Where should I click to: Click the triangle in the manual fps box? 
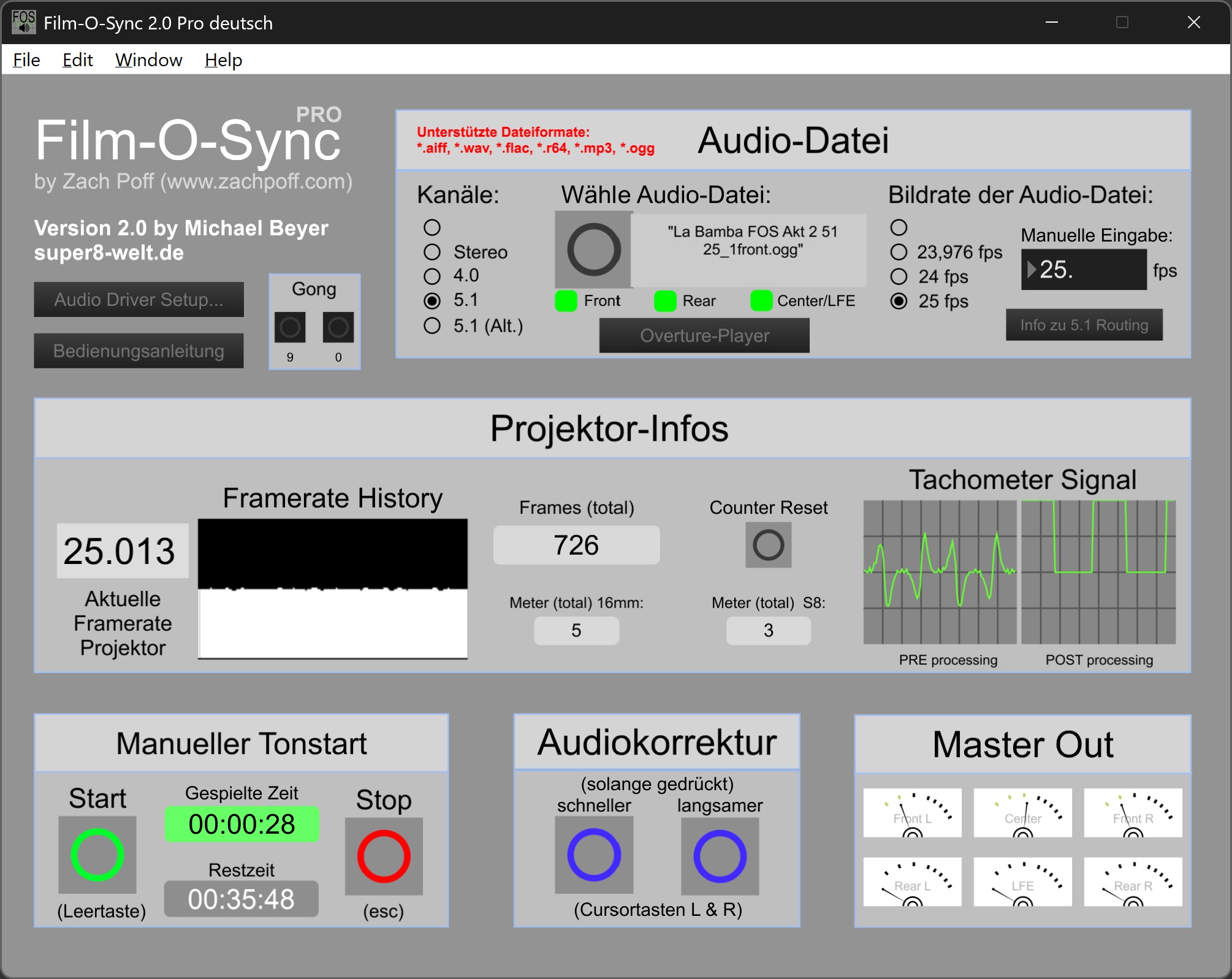click(x=1031, y=270)
